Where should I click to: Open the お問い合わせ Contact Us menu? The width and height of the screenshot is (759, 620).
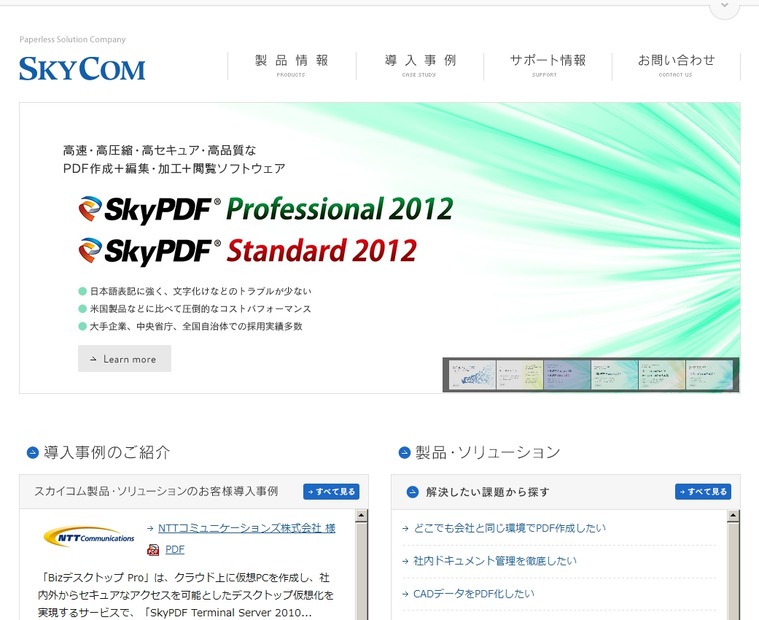pyautogui.click(x=676, y=66)
